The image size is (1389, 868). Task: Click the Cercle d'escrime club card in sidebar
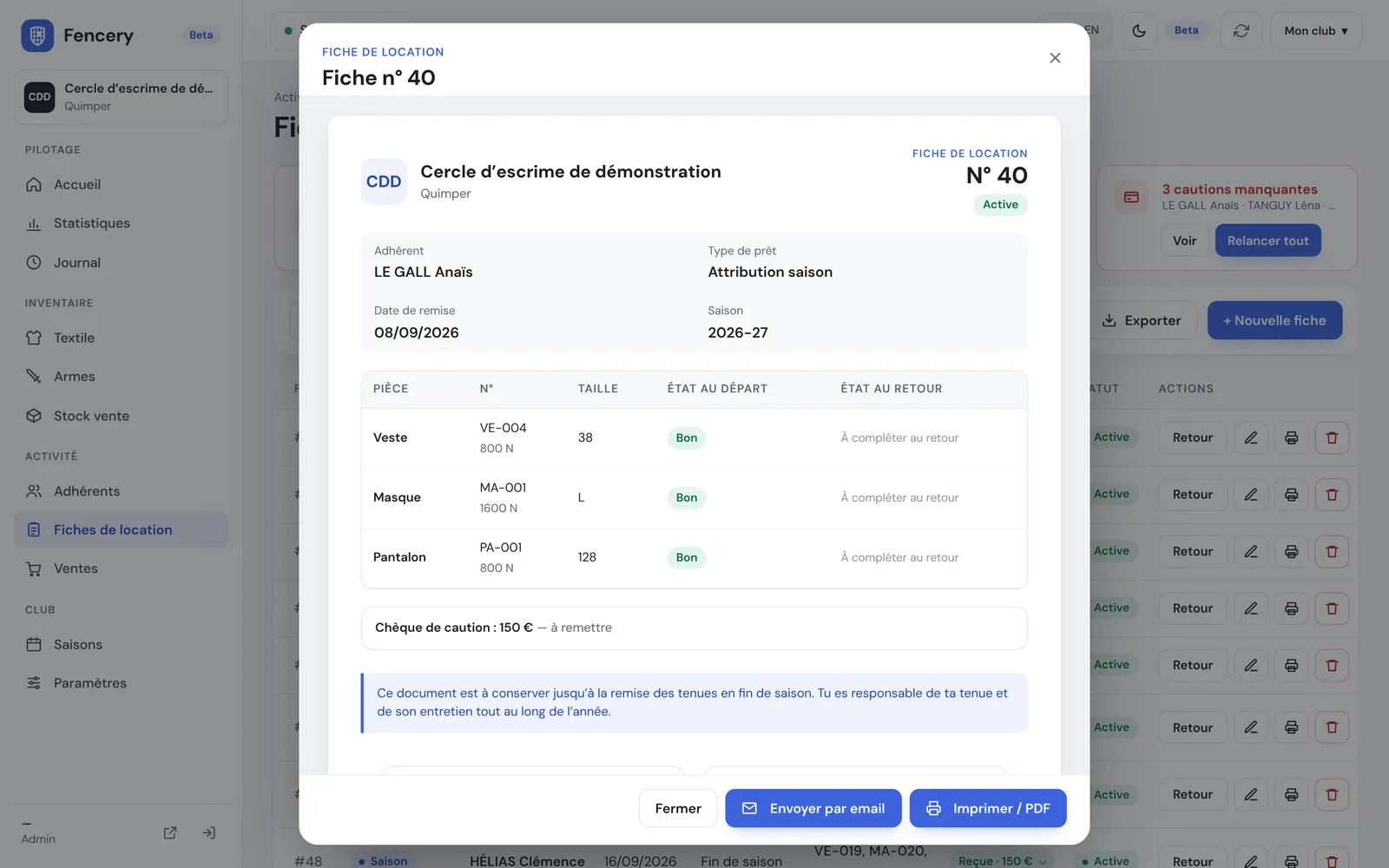[x=121, y=97]
